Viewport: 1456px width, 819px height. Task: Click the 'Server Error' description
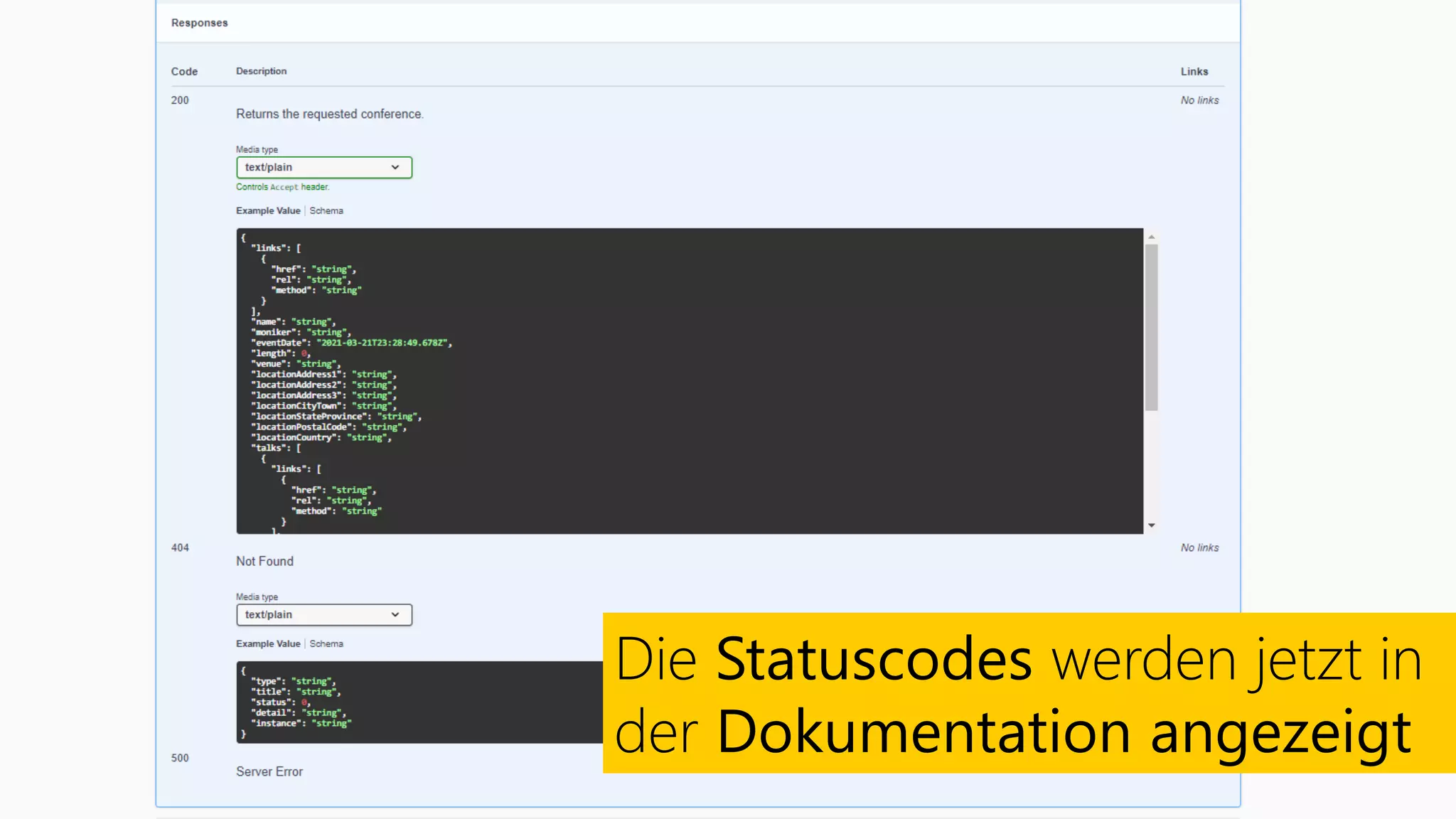click(269, 771)
